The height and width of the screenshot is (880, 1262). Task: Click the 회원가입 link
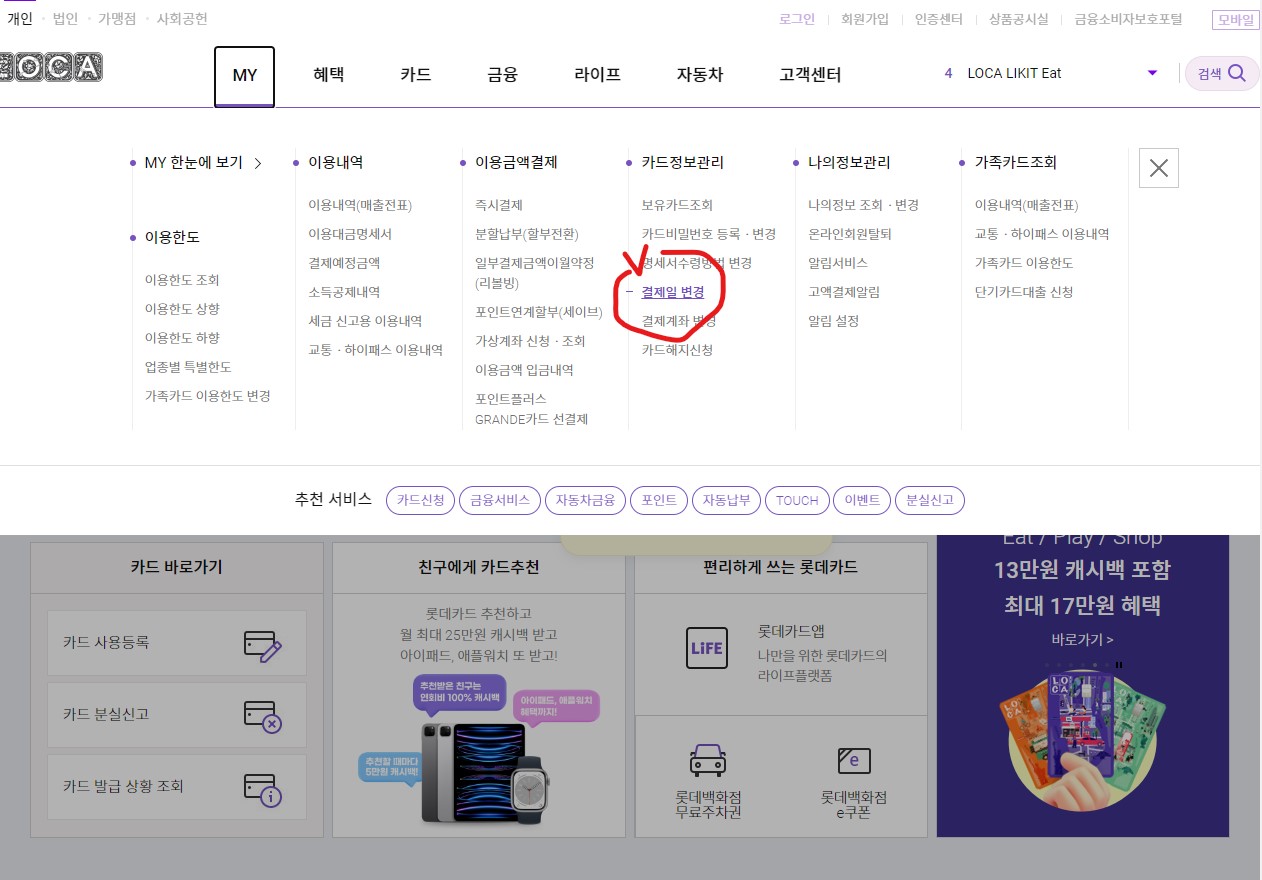tap(865, 19)
